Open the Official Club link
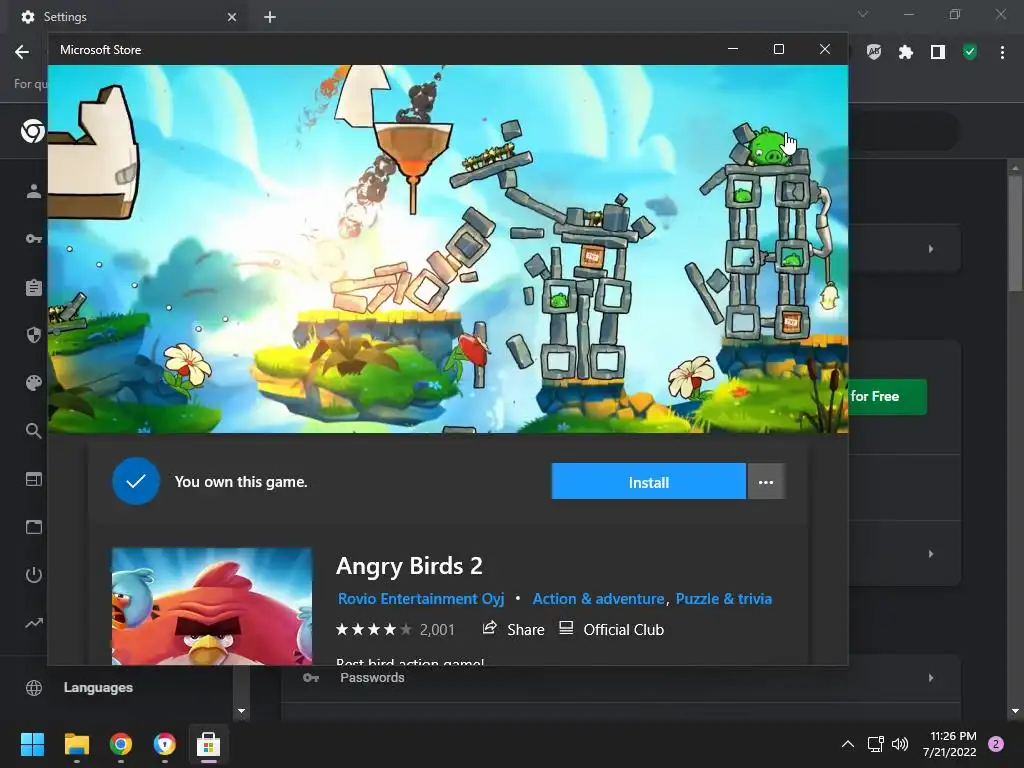 624,630
